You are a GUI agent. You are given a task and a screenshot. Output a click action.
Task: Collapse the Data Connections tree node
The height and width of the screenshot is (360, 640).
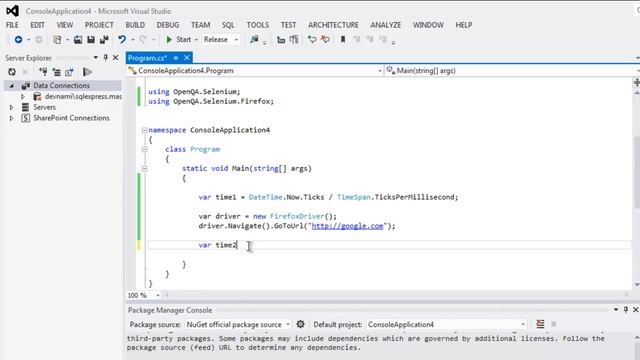click(x=12, y=86)
